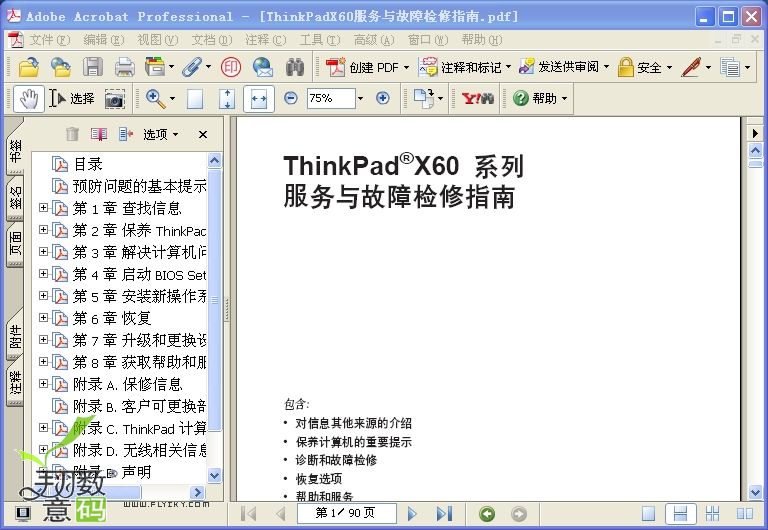Click the Yahoo search toolbar icon
Viewport: 768px width, 530px height.
pyautogui.click(x=478, y=98)
